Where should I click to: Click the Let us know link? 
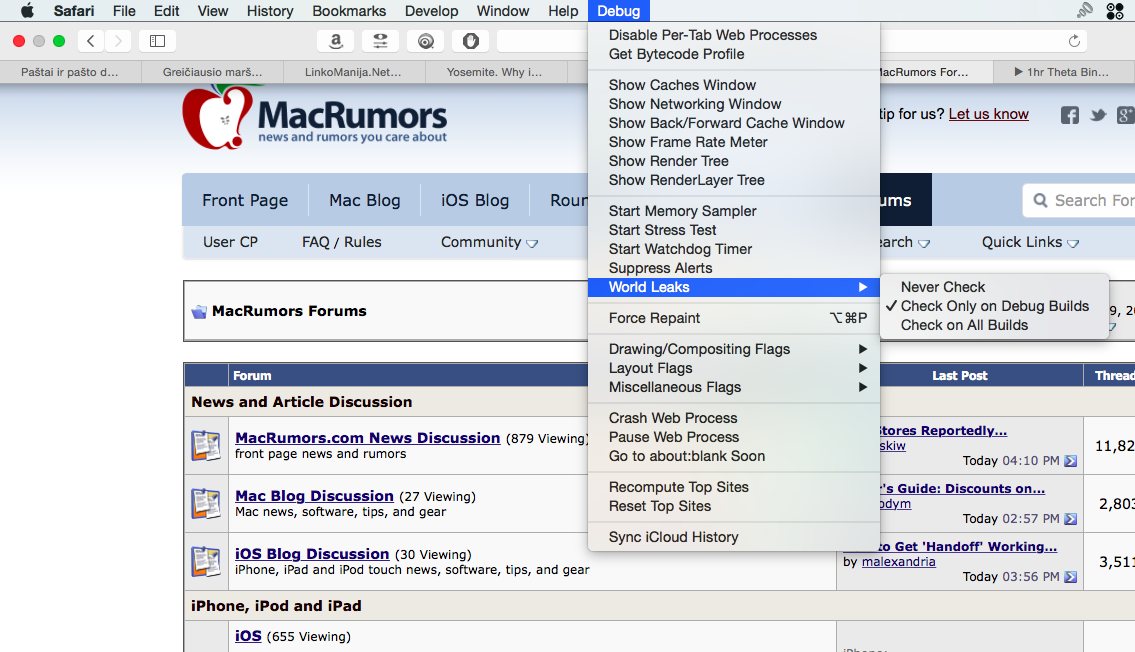pyautogui.click(x=988, y=114)
